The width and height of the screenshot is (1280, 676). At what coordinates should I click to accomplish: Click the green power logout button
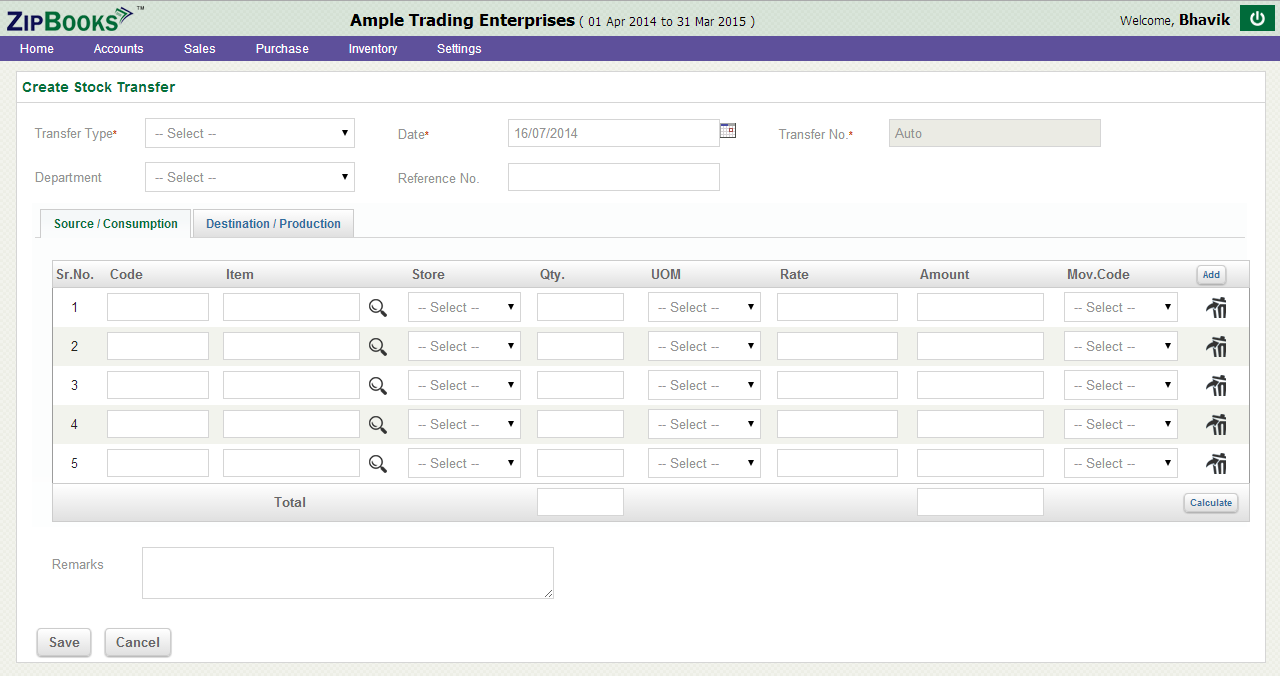tap(1257, 19)
